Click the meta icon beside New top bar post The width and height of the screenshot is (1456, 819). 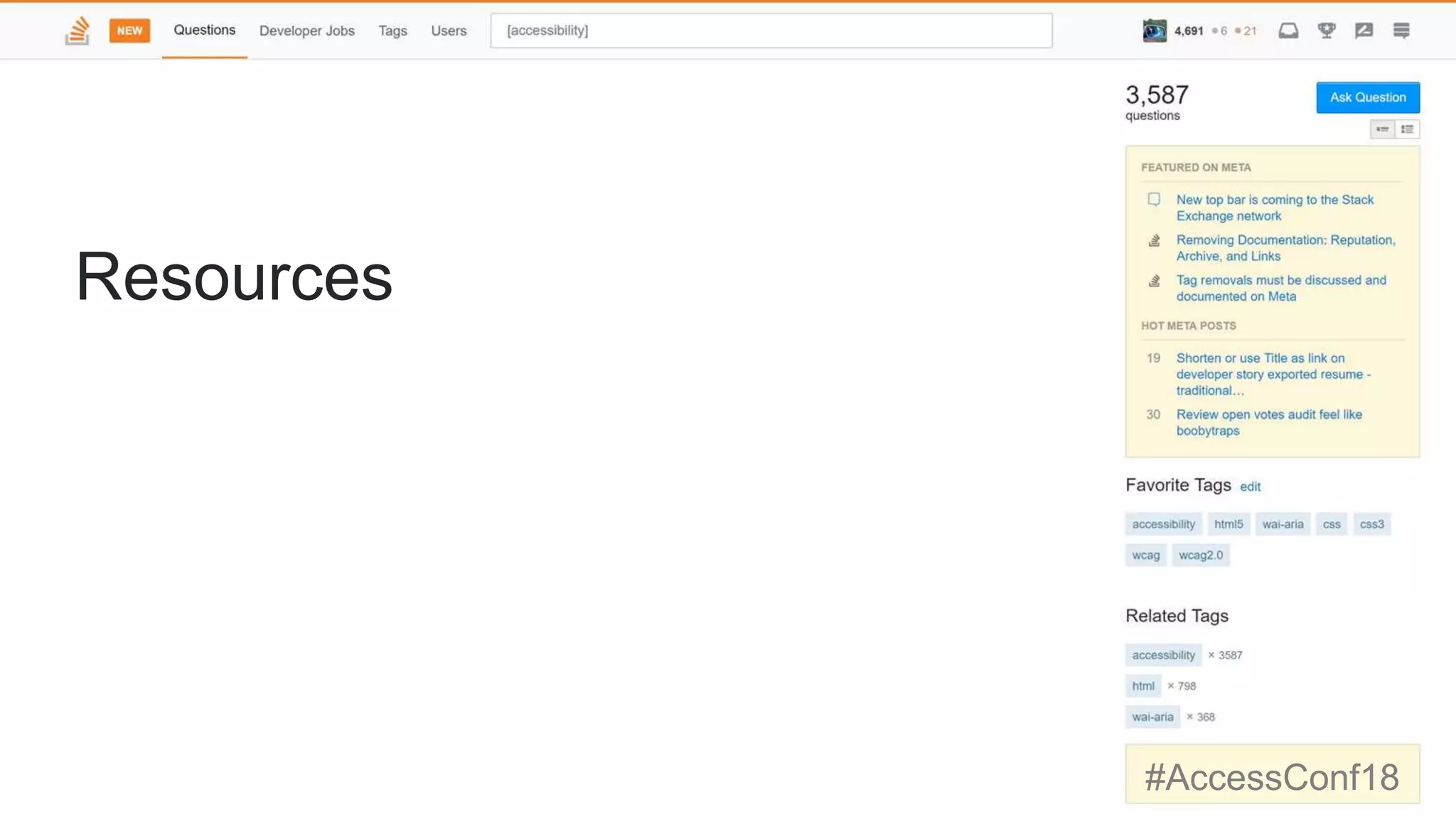pos(1154,200)
